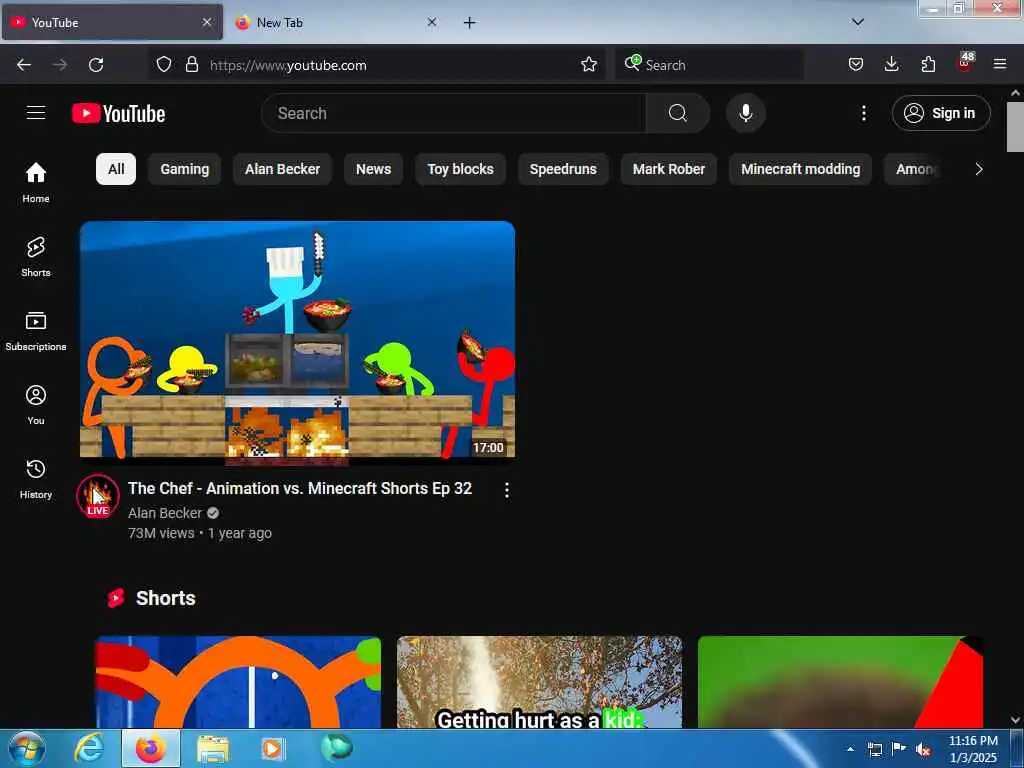Image resolution: width=1024 pixels, height=768 pixels.
Task: Click the muted volume tray icon
Action: click(x=923, y=749)
